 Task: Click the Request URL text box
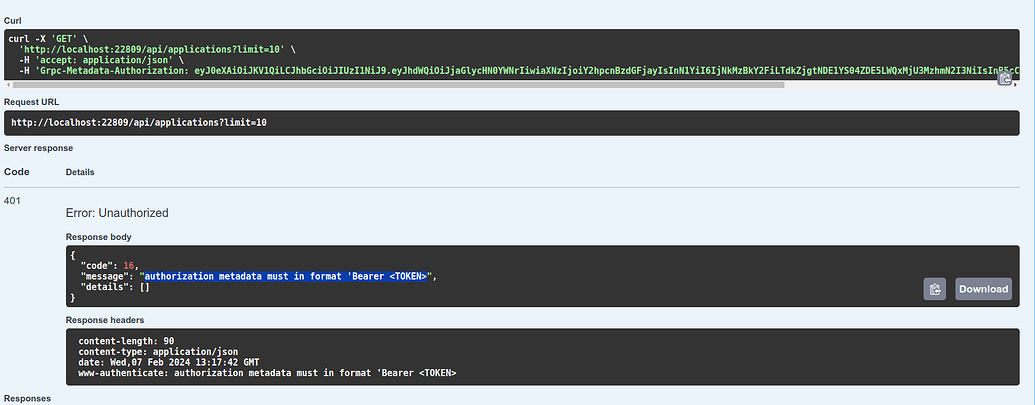512,123
